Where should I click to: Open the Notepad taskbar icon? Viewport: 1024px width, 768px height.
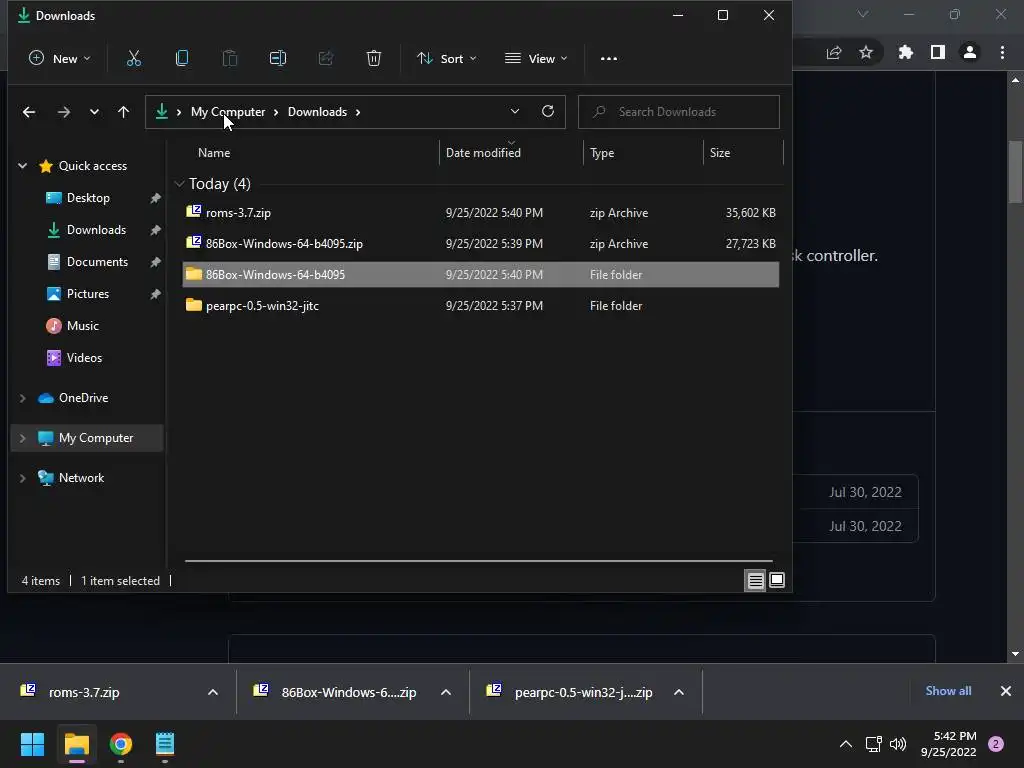(x=165, y=744)
